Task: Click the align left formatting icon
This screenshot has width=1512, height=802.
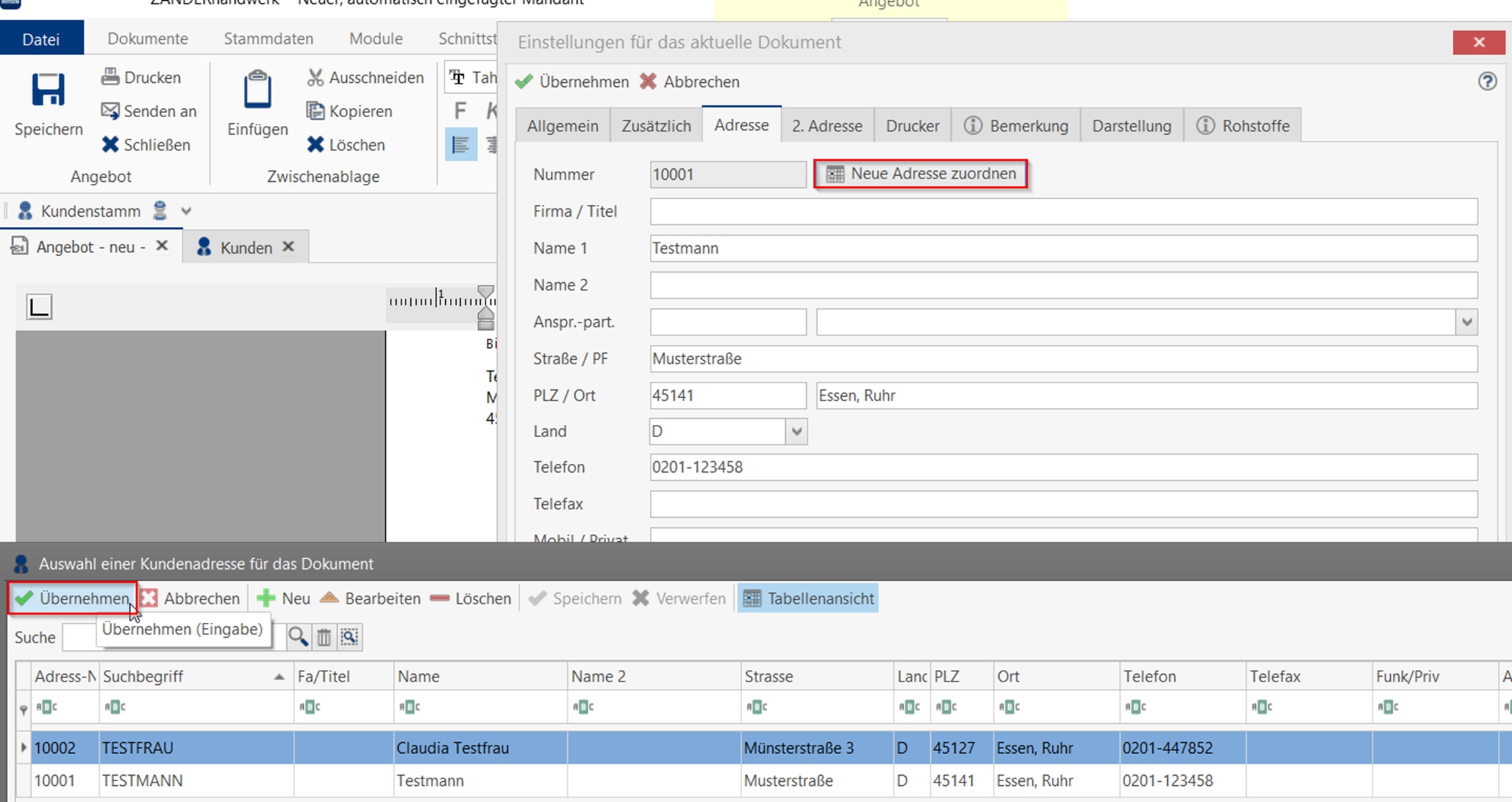Action: [461, 145]
